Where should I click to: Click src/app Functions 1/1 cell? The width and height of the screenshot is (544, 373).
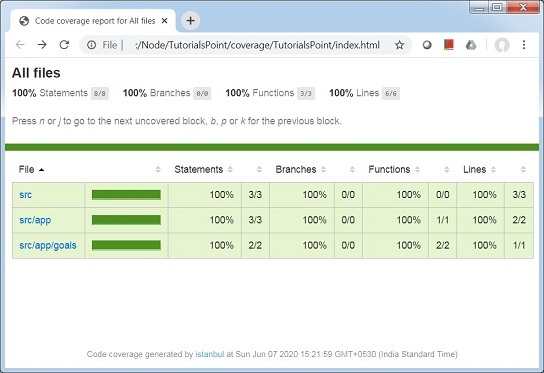coord(443,220)
